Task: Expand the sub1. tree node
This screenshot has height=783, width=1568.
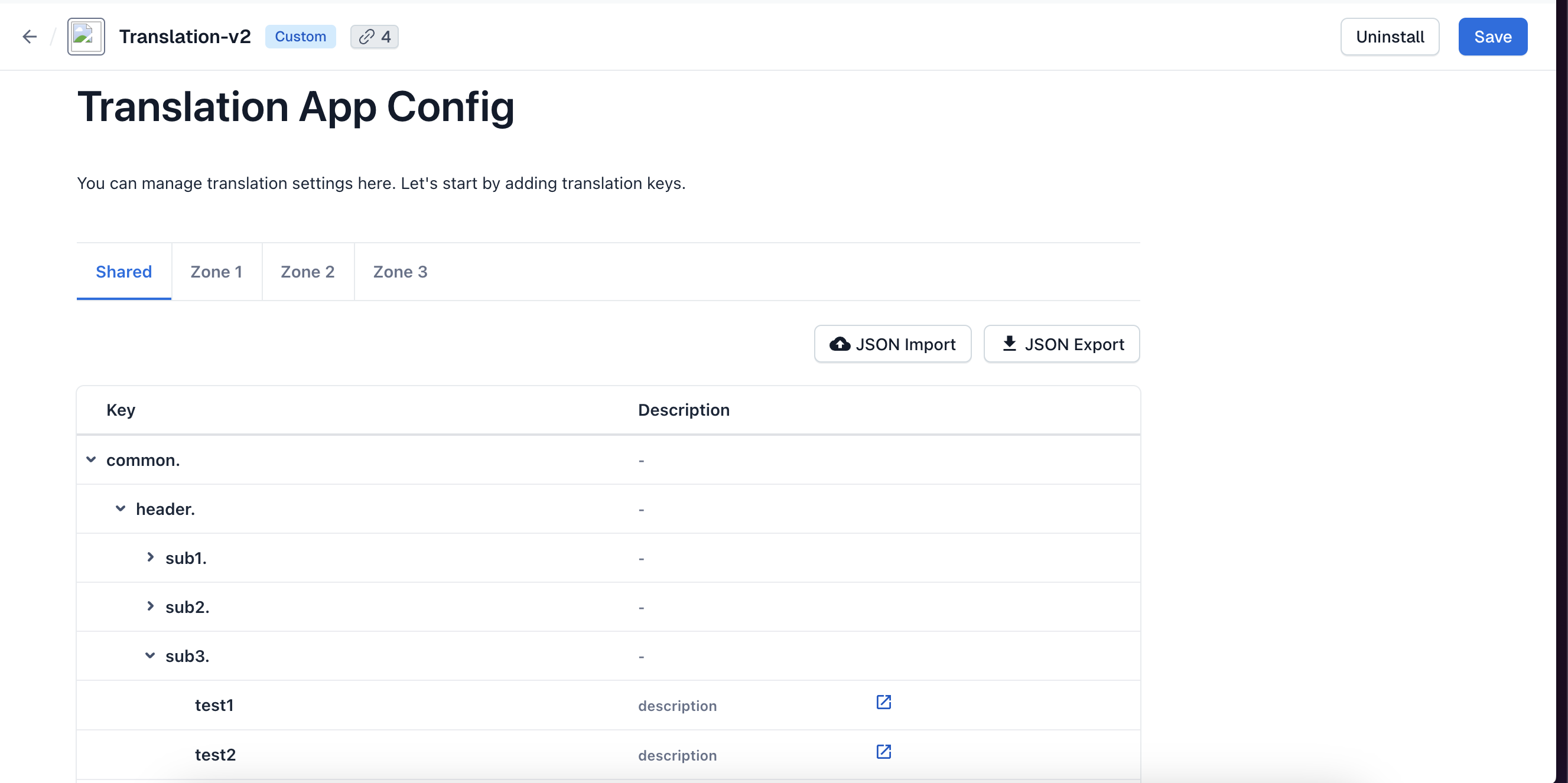Action: click(150, 557)
